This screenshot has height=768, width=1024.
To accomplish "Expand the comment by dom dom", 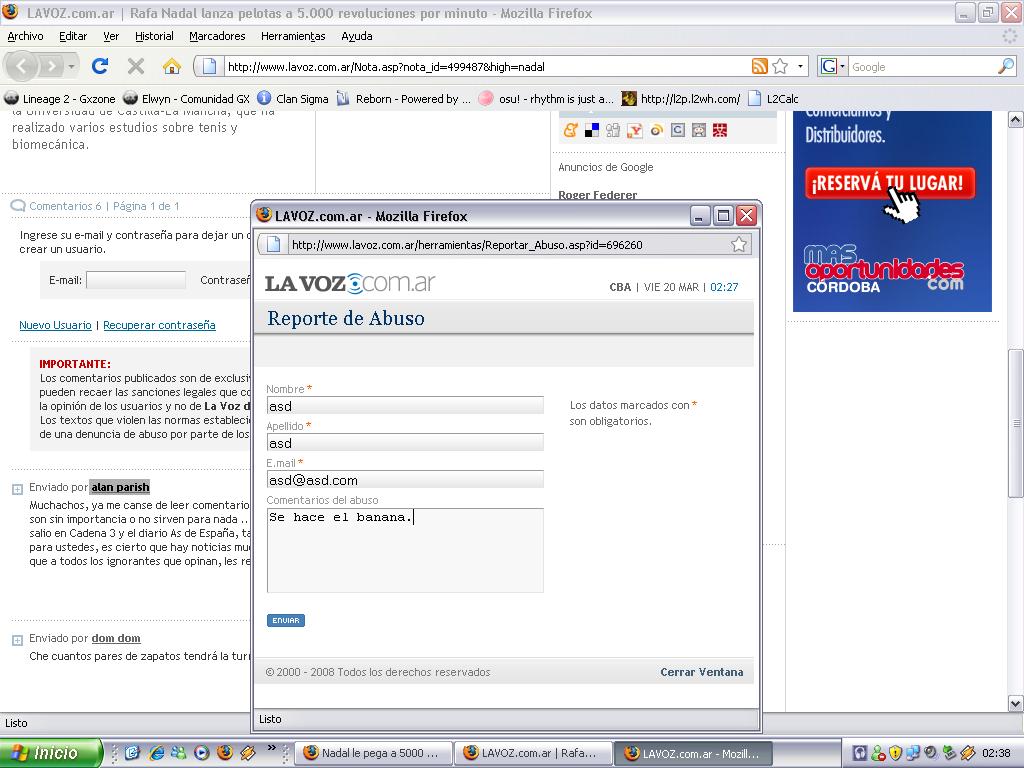I will 18,640.
